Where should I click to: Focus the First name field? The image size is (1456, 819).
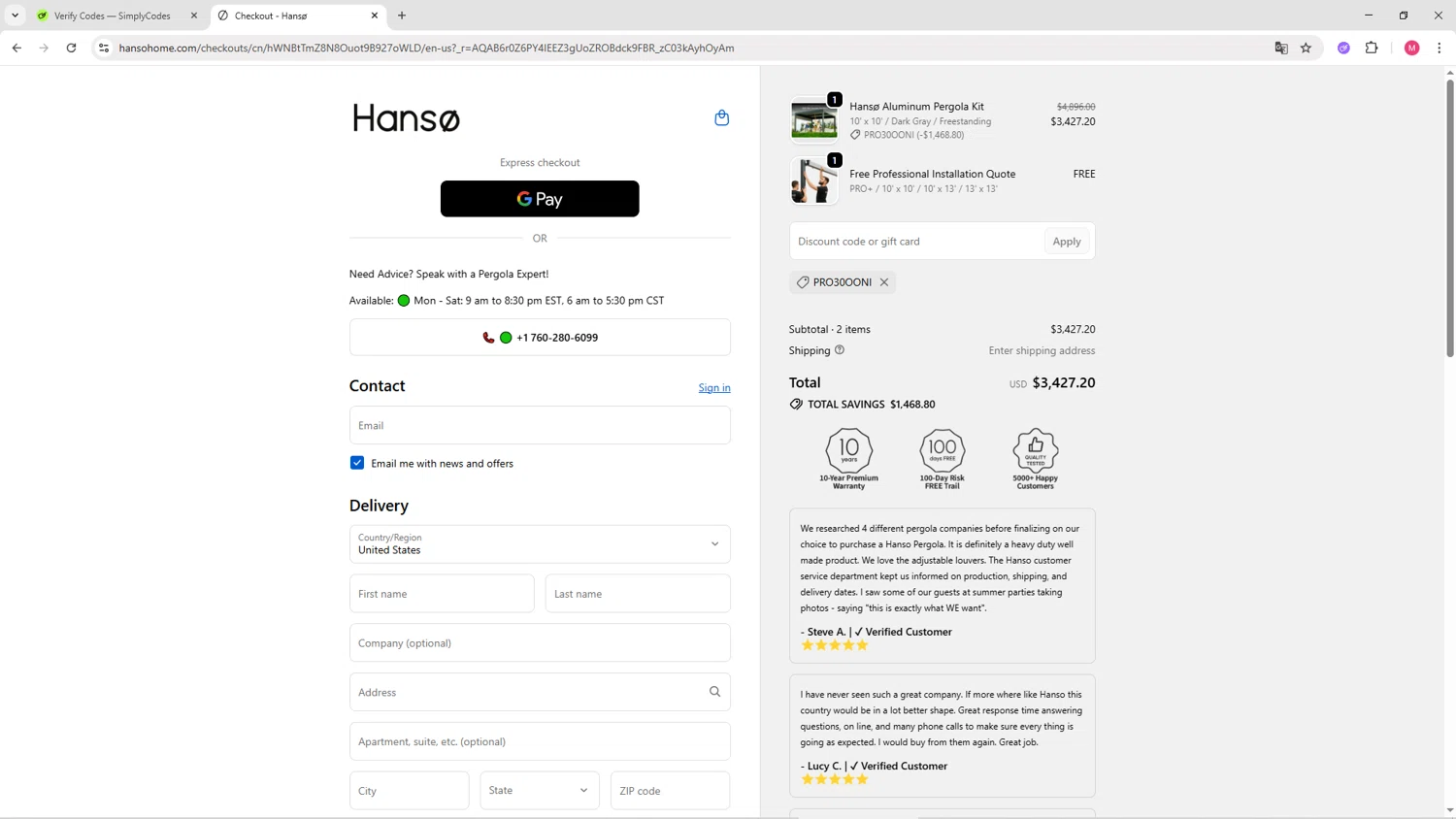pyautogui.click(x=442, y=594)
